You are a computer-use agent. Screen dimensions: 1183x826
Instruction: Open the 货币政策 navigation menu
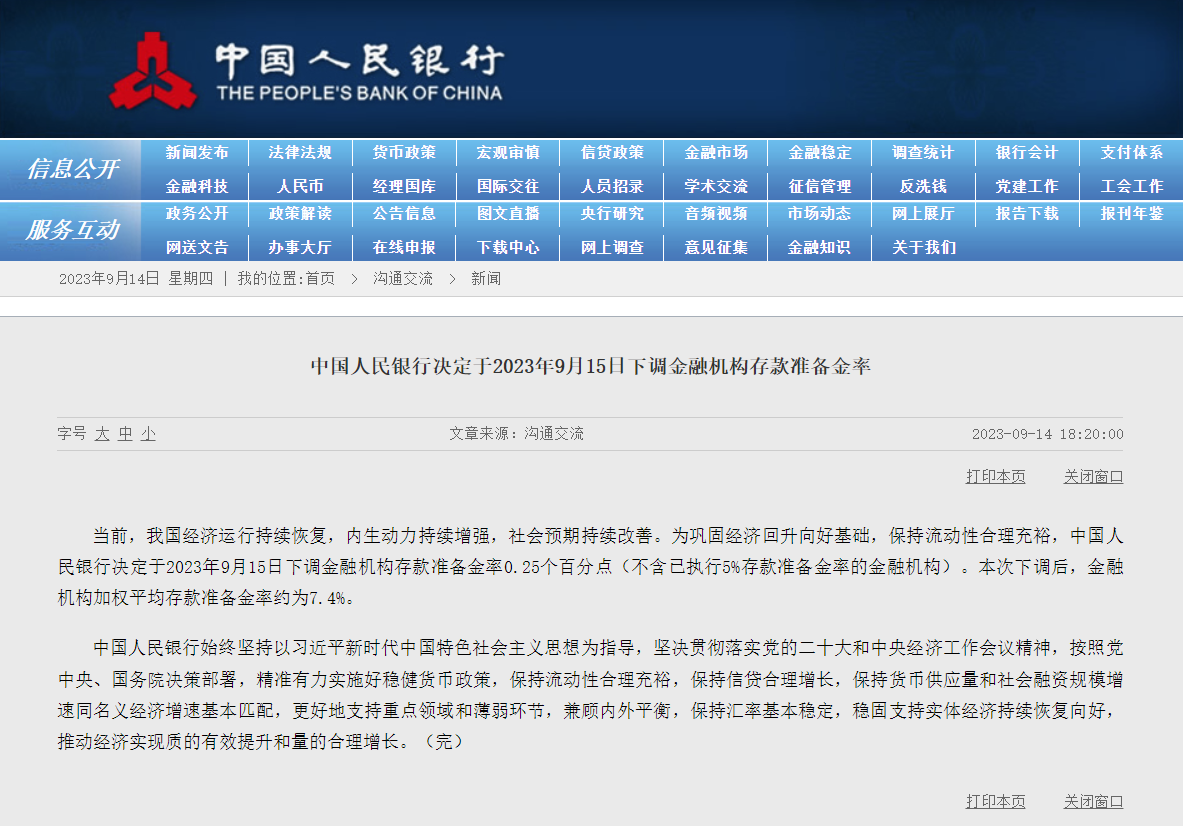(403, 152)
